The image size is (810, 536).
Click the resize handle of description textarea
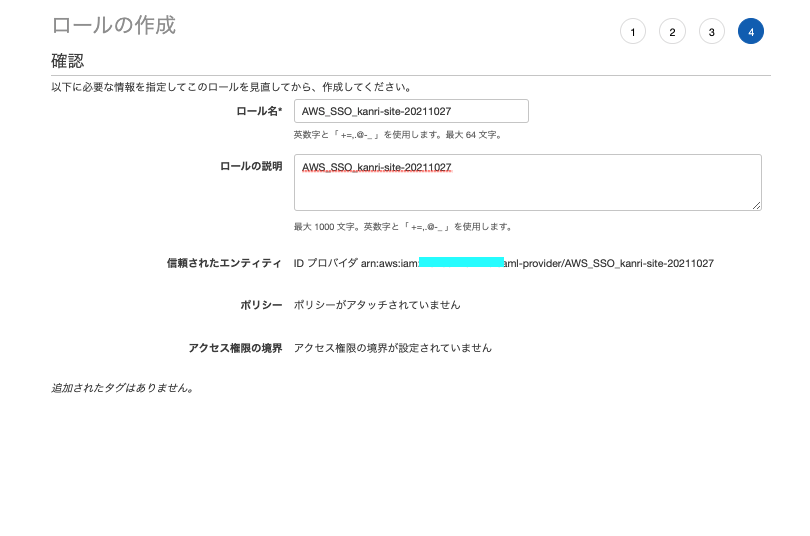[x=756, y=206]
